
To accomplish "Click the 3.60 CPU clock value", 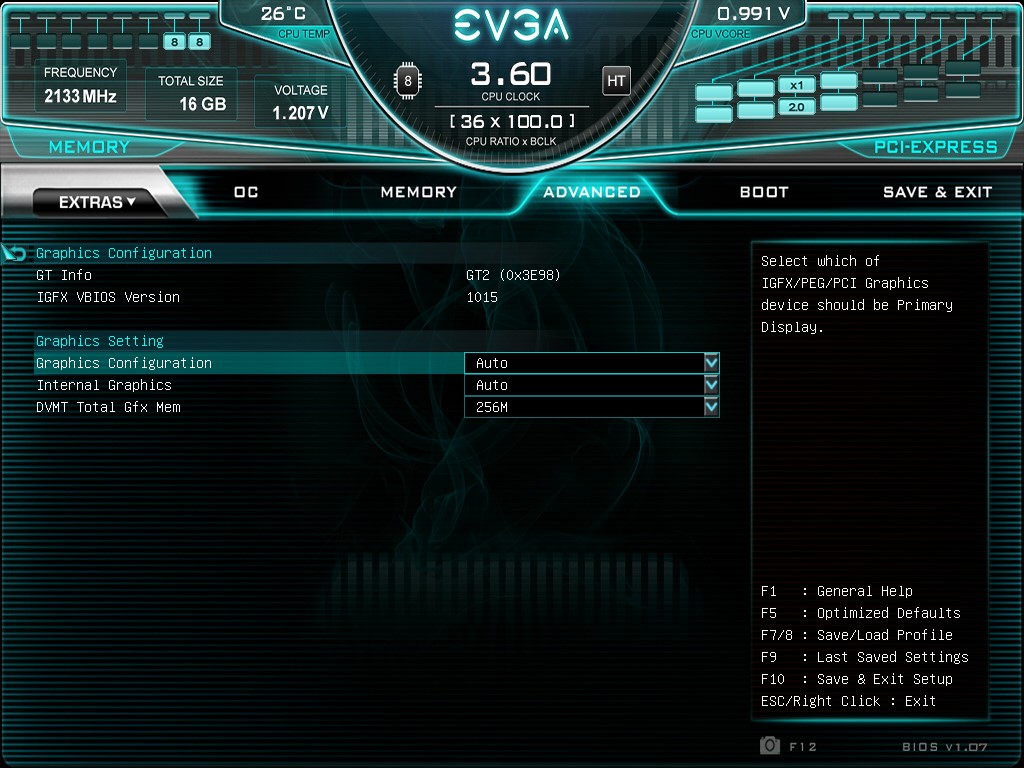I will point(511,74).
